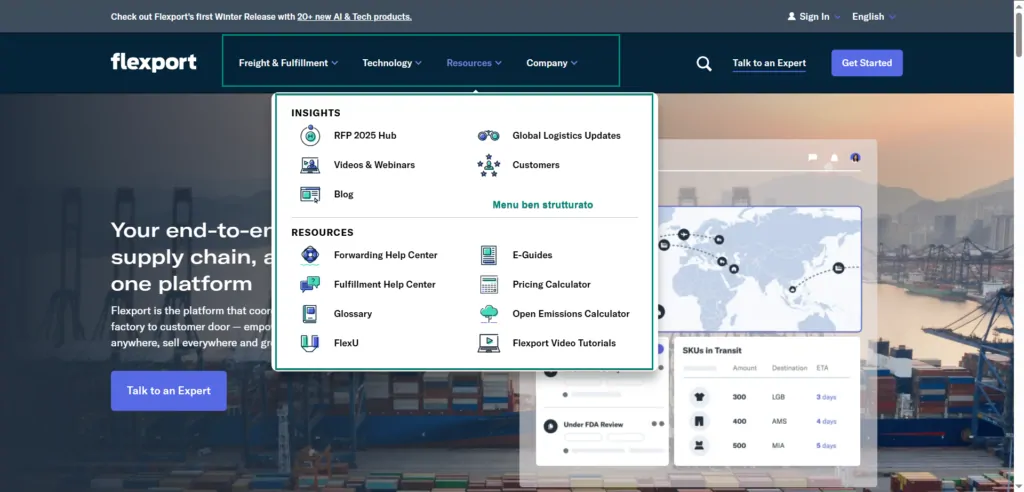Click the hero Talk to an Expert button

[x=168, y=391]
